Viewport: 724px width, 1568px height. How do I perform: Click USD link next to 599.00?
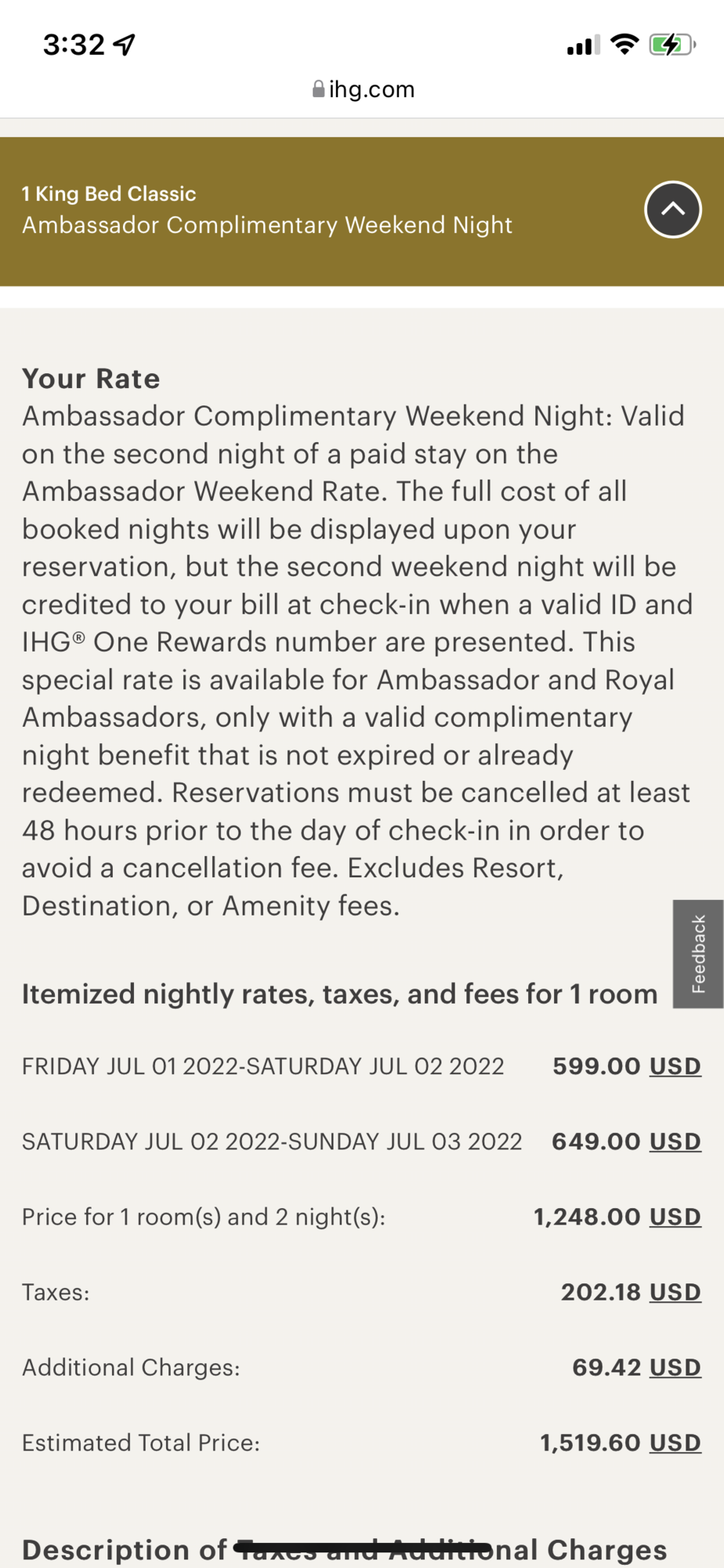(675, 1066)
